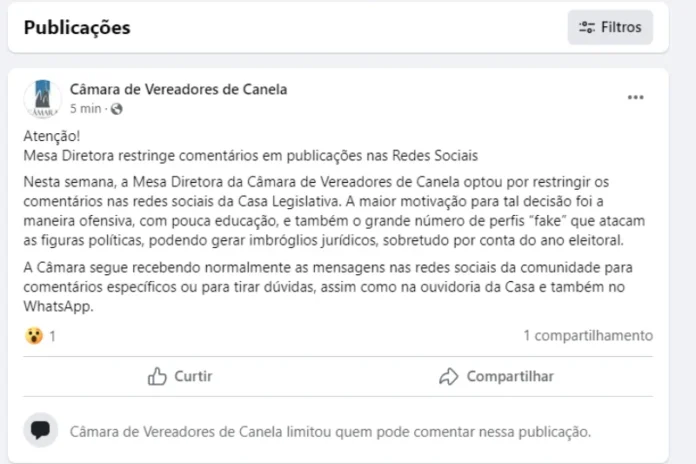
Task: Click the Publicações heading
Action: pyautogui.click(x=77, y=28)
